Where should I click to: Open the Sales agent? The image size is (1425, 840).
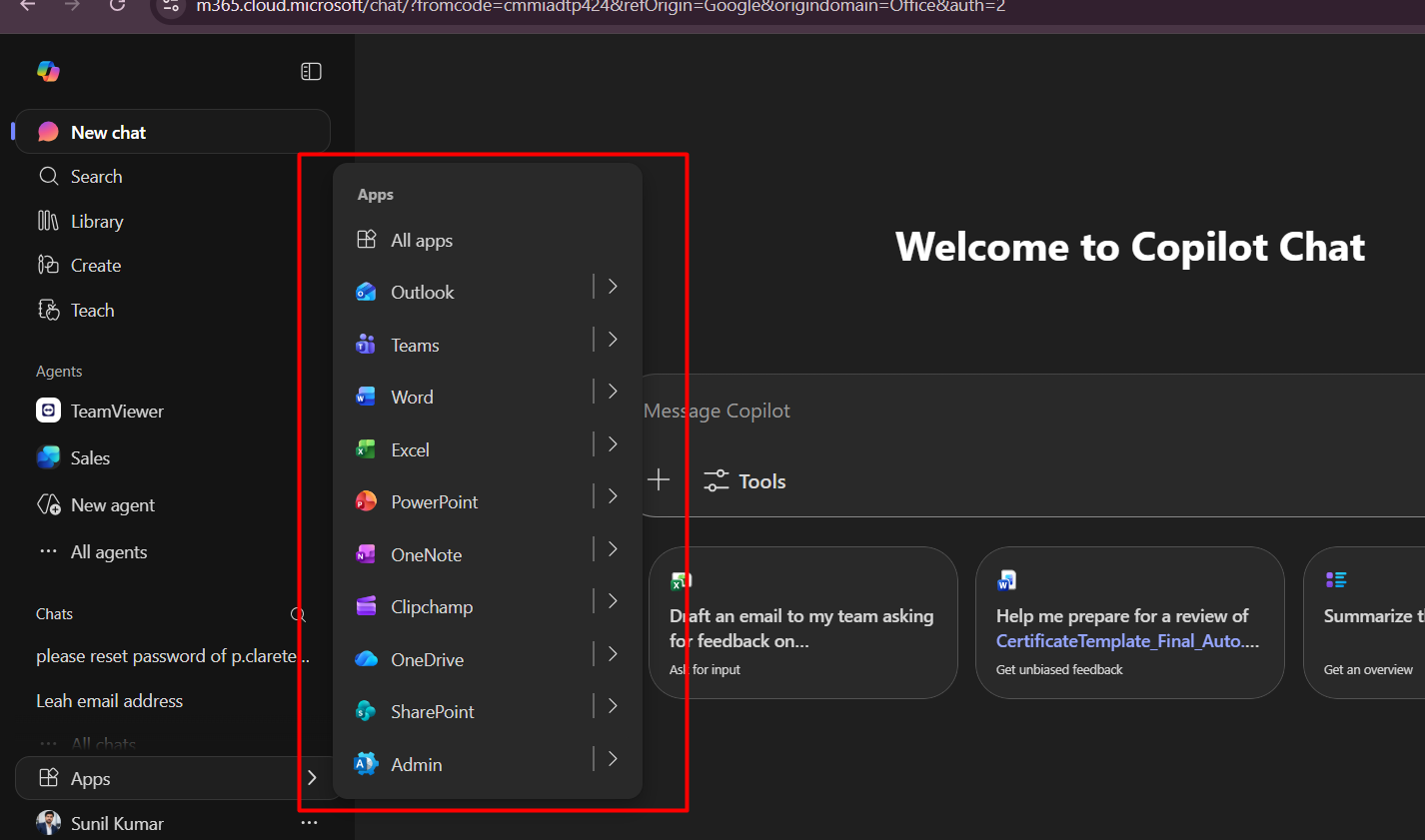tap(89, 458)
